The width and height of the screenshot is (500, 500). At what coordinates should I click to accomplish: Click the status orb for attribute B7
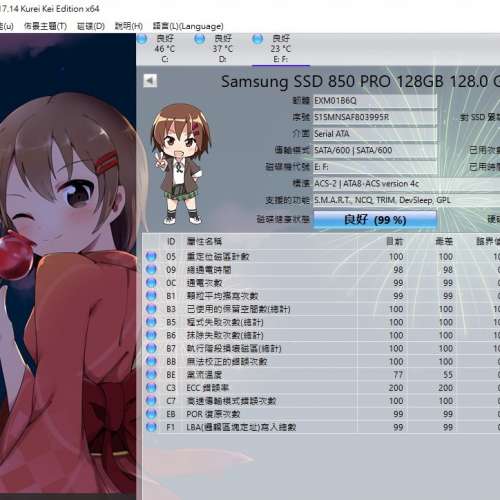click(151, 348)
